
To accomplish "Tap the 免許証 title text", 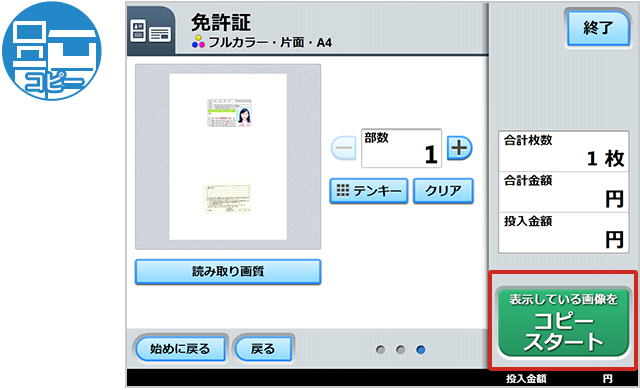I will 221,22.
